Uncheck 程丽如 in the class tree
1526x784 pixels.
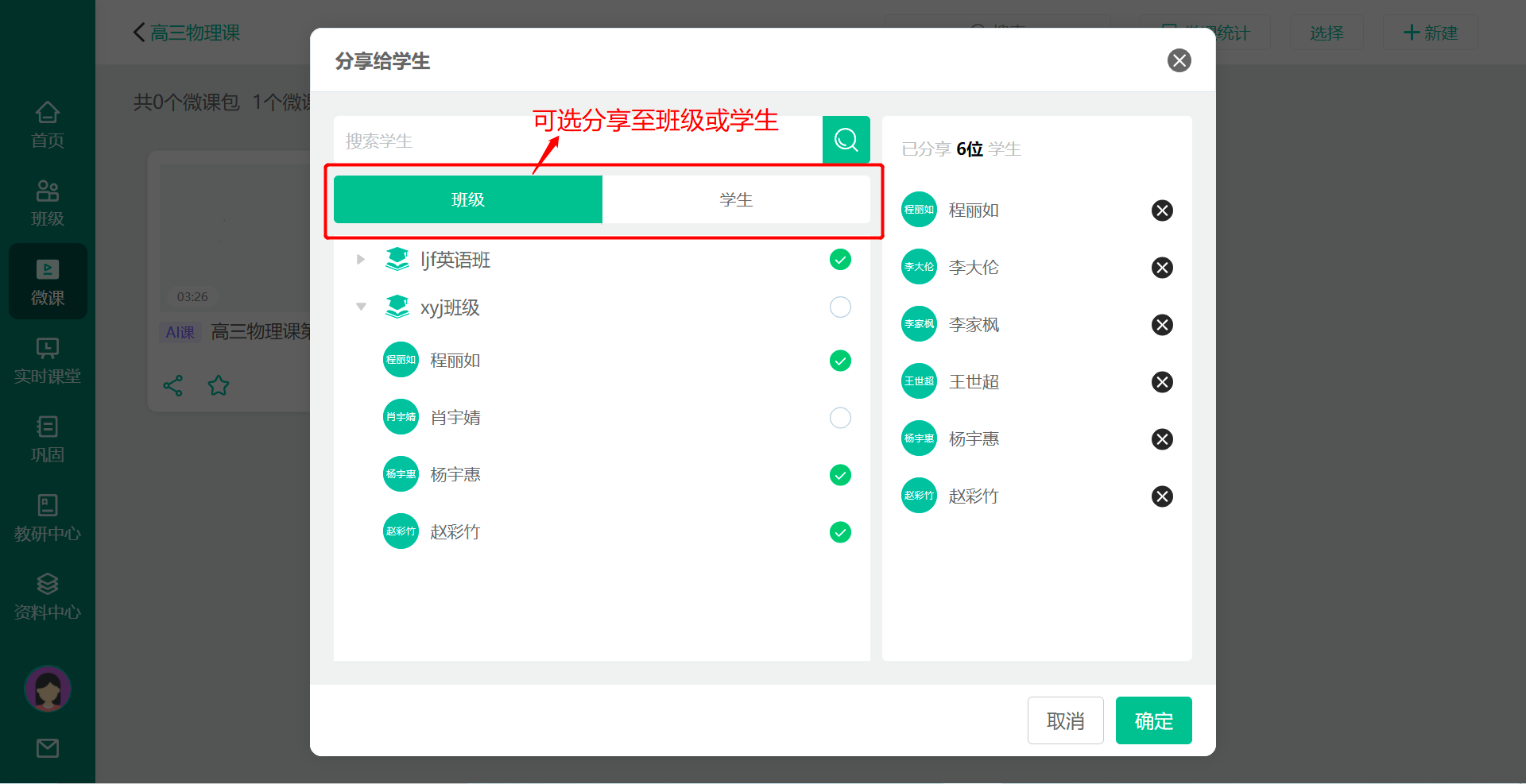[840, 361]
